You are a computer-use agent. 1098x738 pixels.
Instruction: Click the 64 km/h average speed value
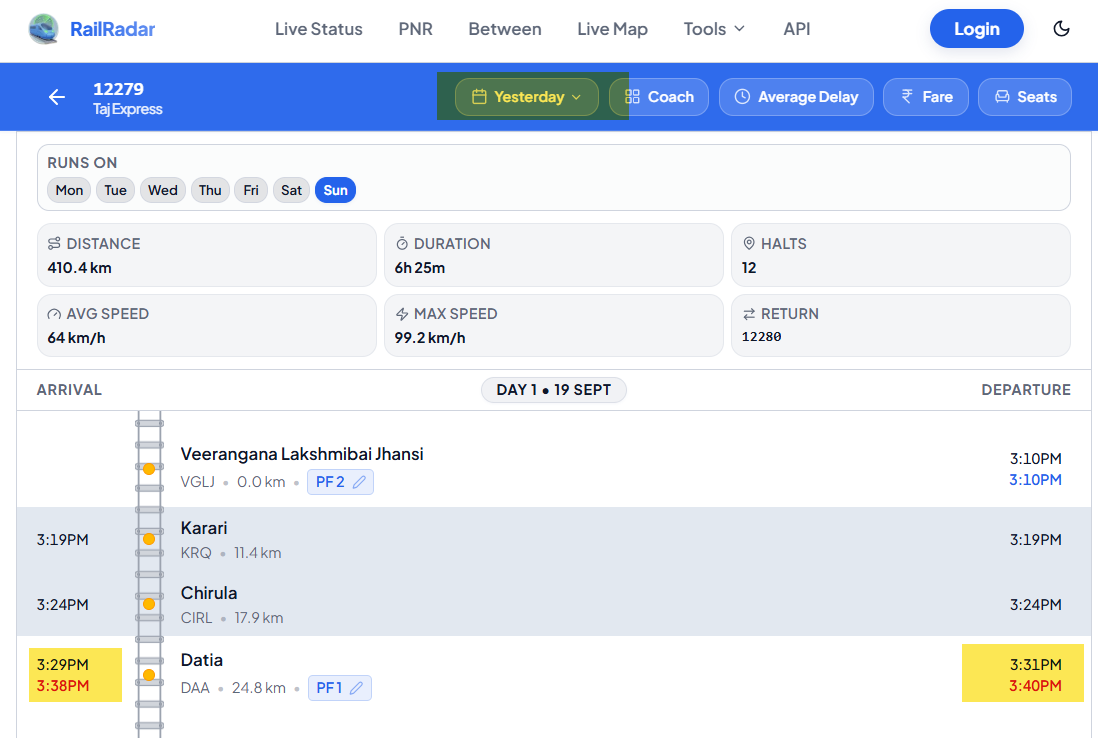point(76,337)
